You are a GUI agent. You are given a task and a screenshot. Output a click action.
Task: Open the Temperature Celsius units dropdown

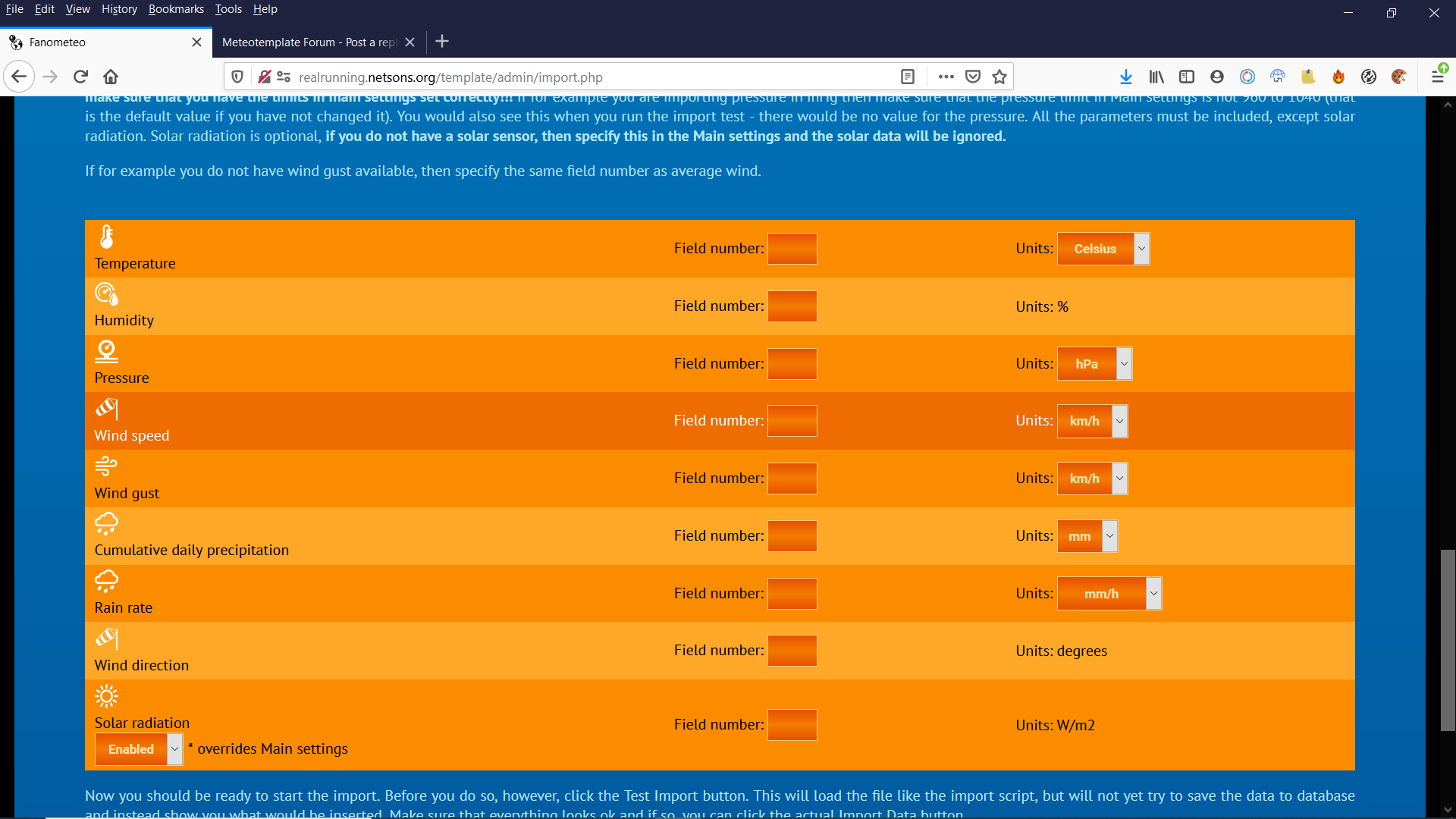[x=1103, y=249]
